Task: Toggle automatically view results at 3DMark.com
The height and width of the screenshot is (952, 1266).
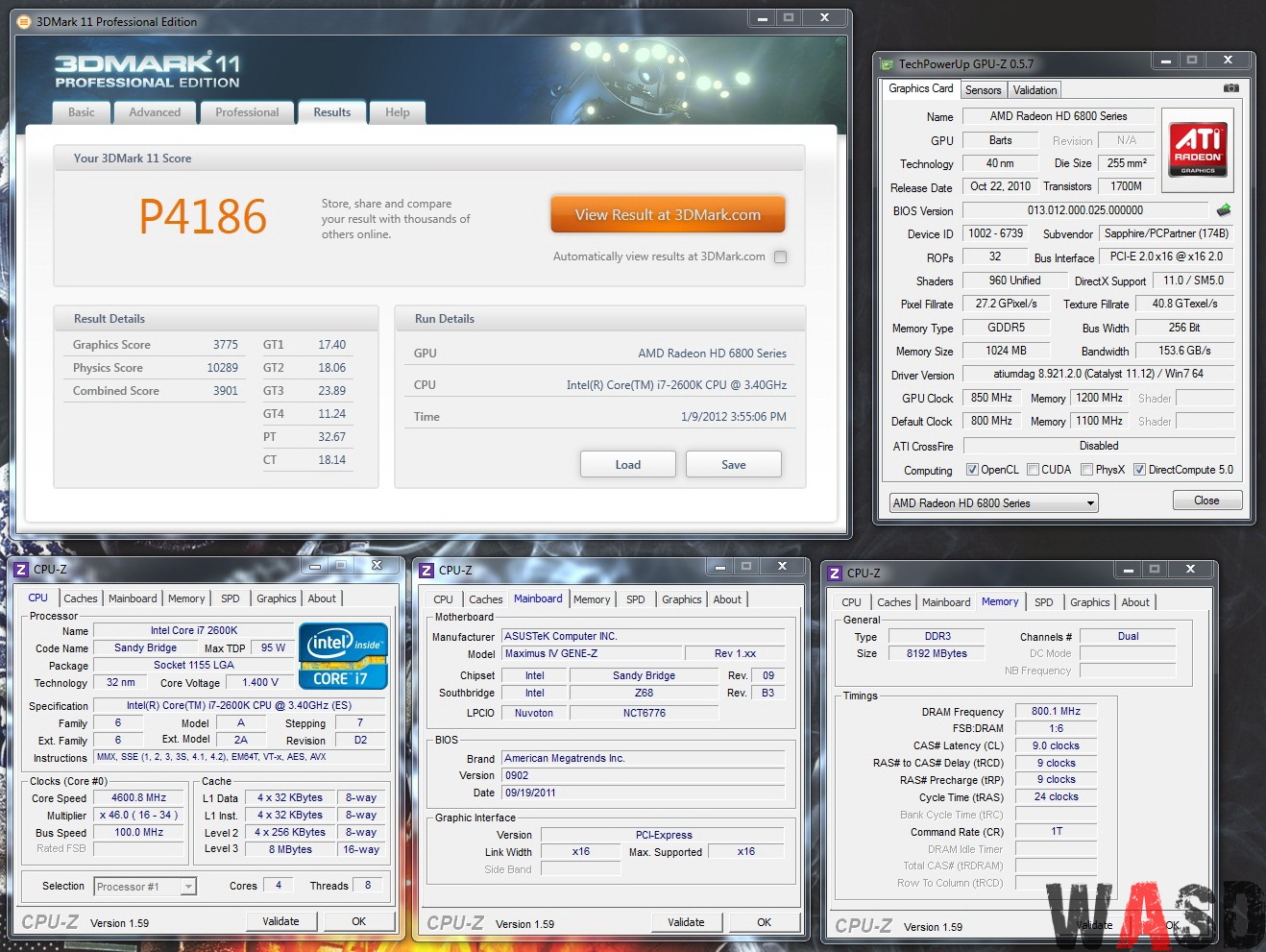Action: [x=780, y=256]
